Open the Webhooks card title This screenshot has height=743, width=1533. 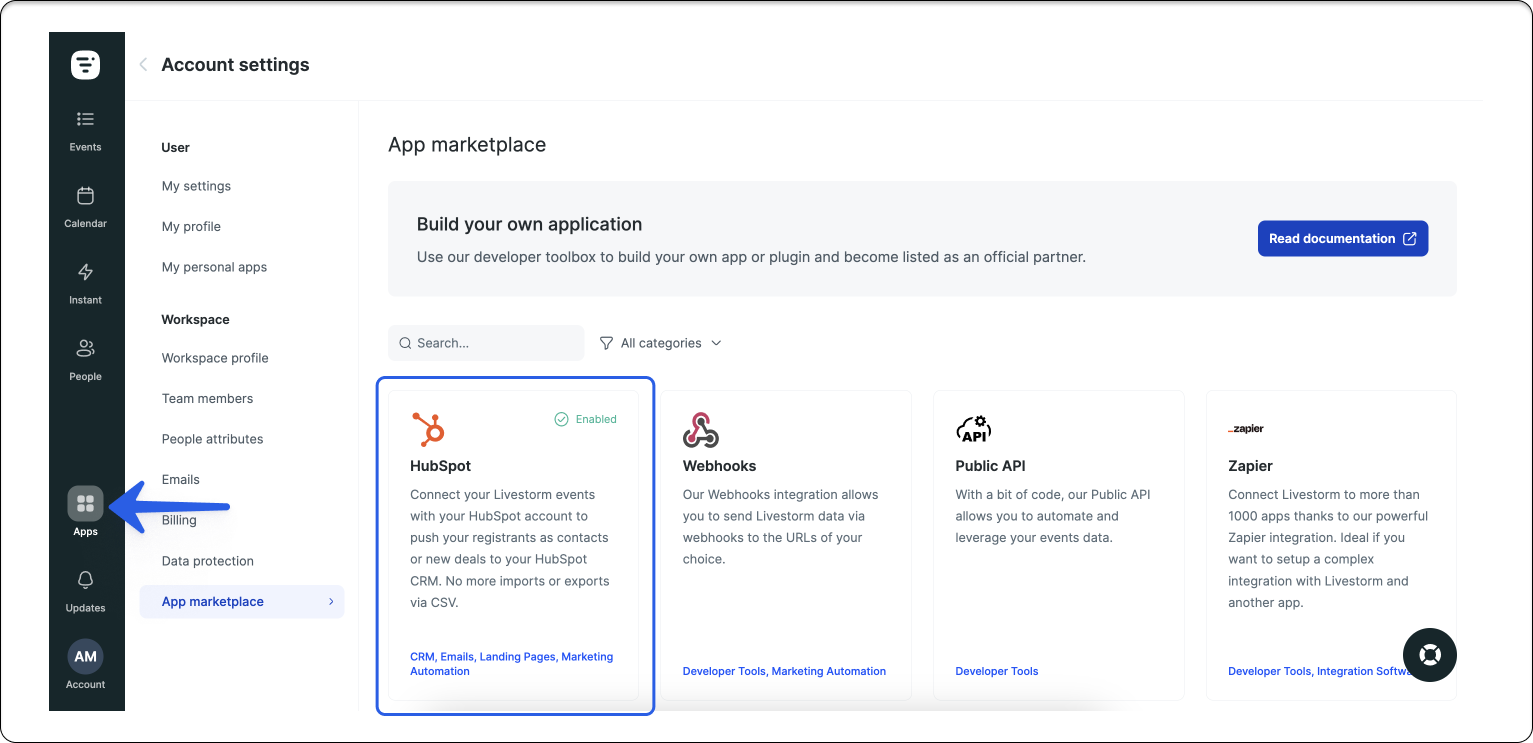click(719, 466)
